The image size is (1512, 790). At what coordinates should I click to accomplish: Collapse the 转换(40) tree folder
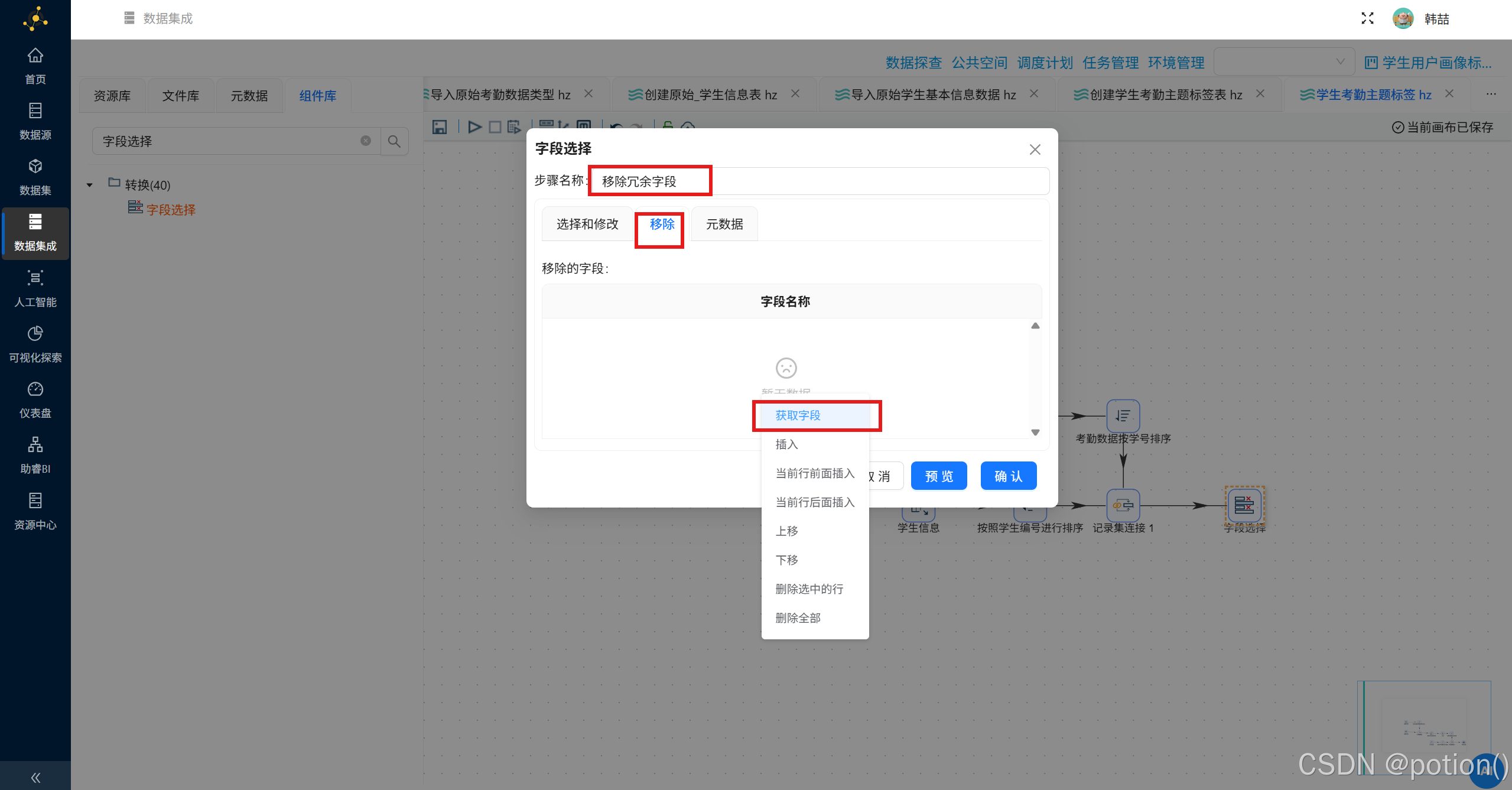(89, 185)
